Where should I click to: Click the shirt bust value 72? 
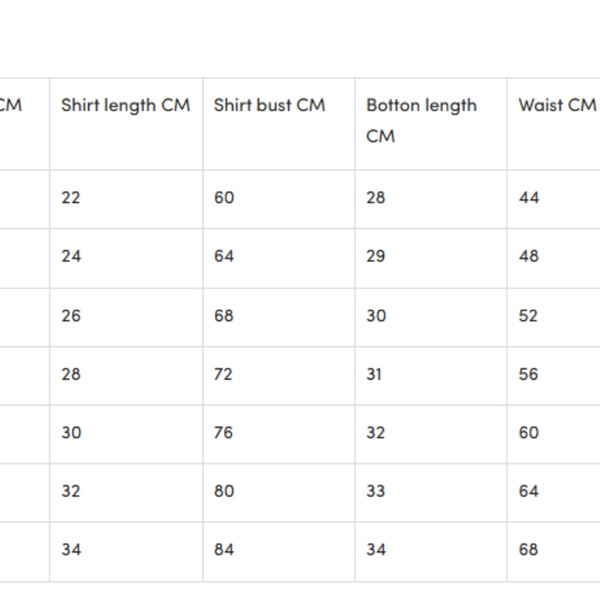[224, 374]
